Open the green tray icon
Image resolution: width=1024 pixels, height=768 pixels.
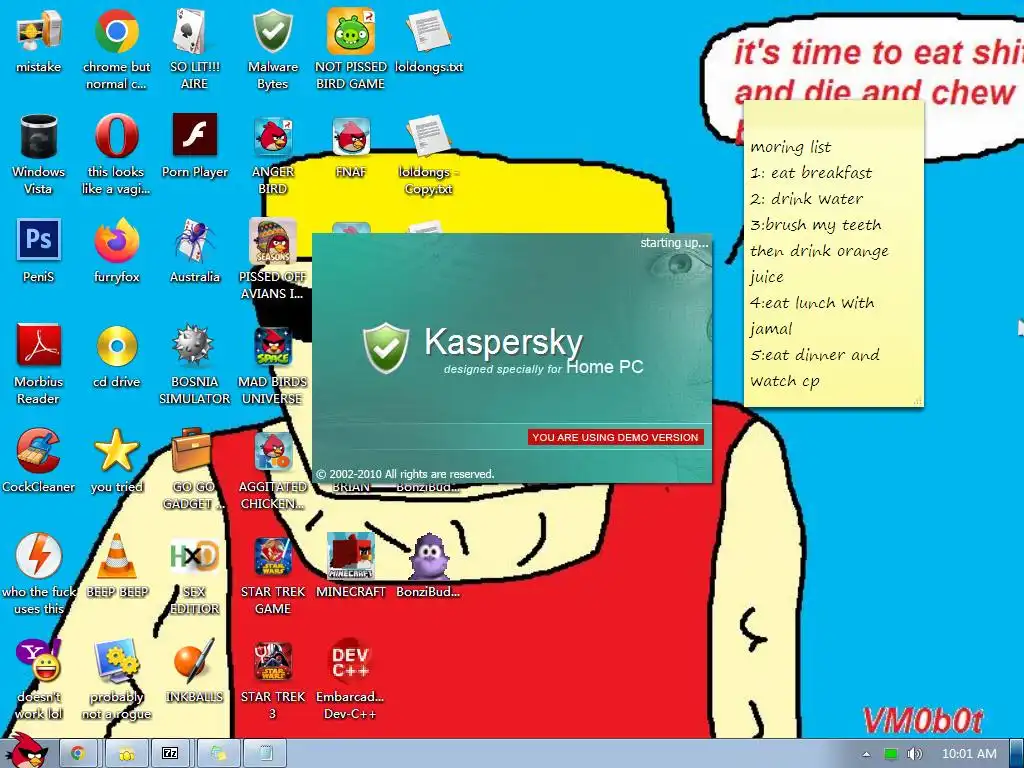tap(891, 754)
